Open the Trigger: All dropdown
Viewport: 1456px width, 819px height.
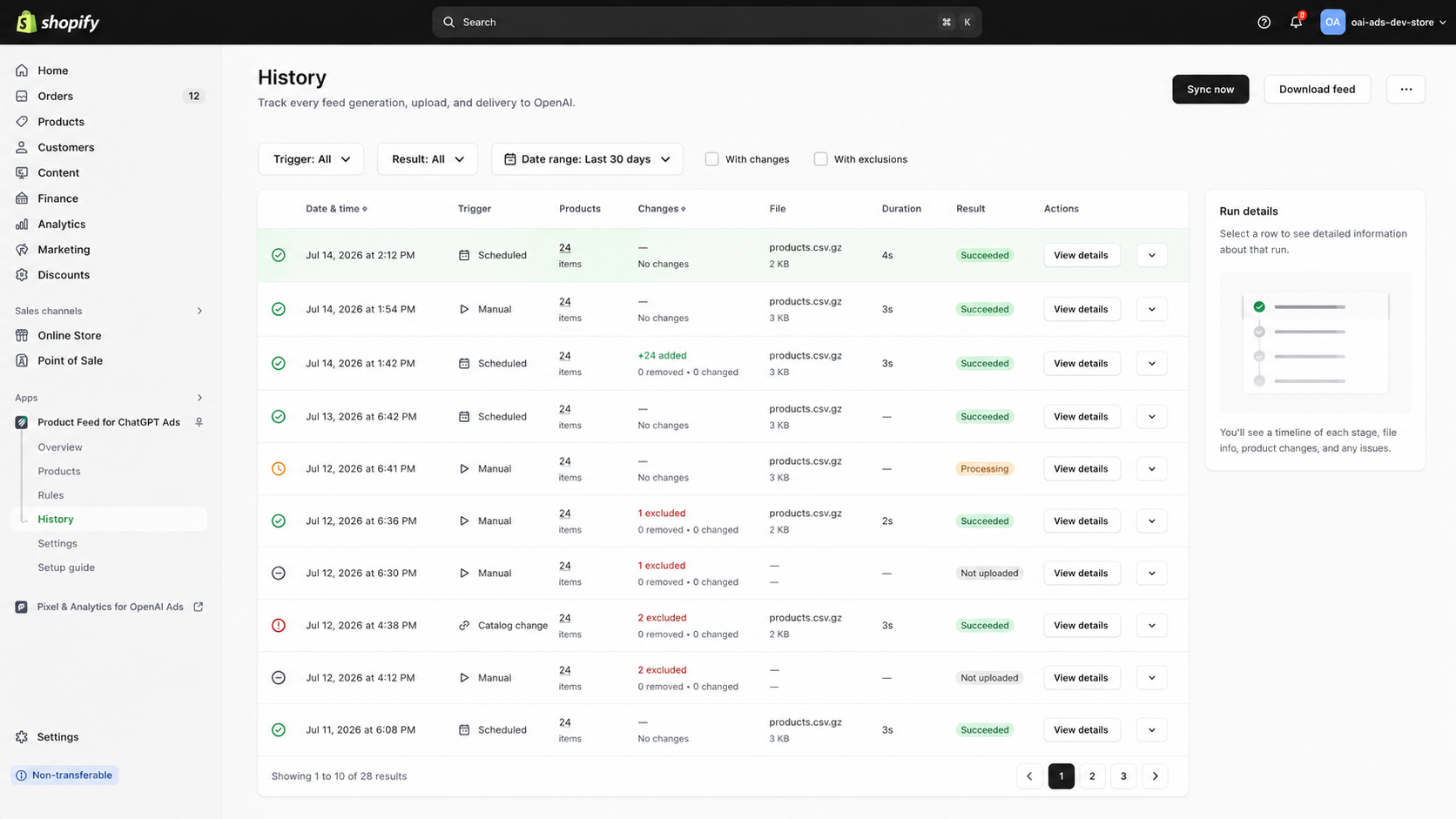tap(311, 159)
